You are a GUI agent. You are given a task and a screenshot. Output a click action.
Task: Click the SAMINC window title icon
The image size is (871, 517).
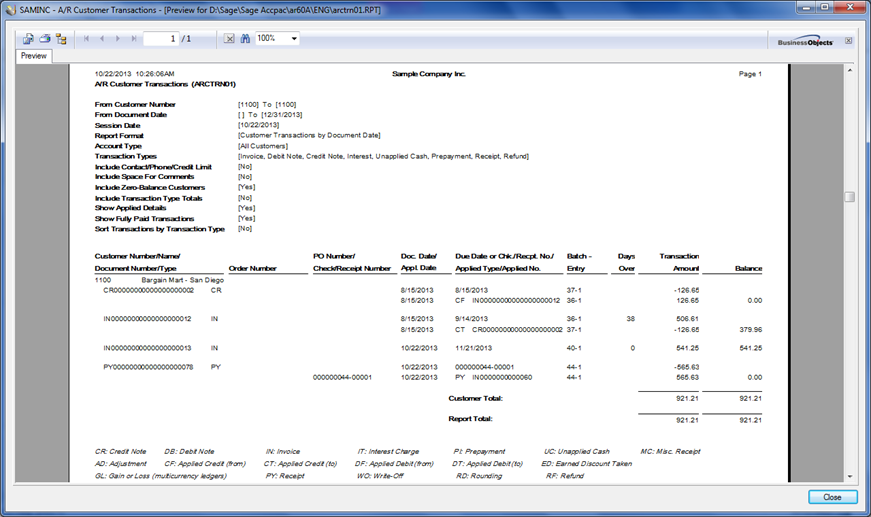tap(11, 10)
